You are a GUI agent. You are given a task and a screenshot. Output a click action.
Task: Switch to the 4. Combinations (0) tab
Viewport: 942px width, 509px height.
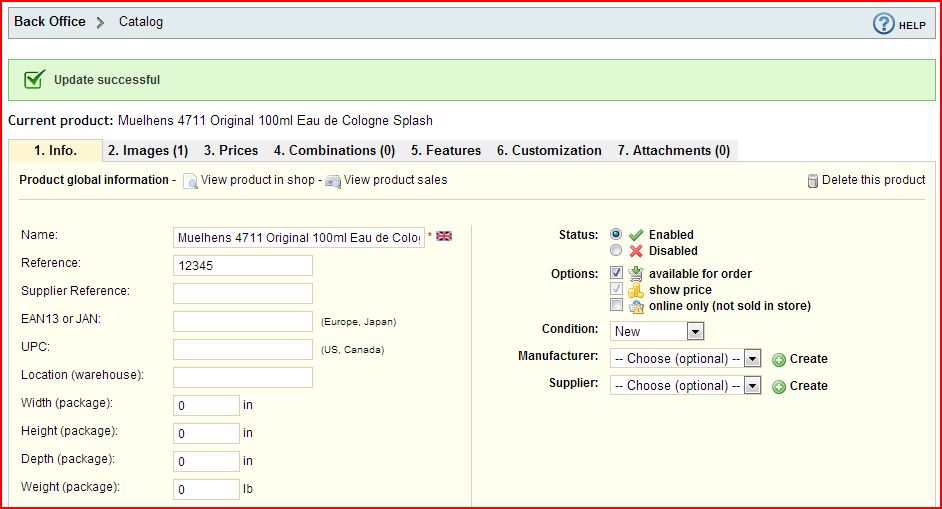(x=335, y=150)
